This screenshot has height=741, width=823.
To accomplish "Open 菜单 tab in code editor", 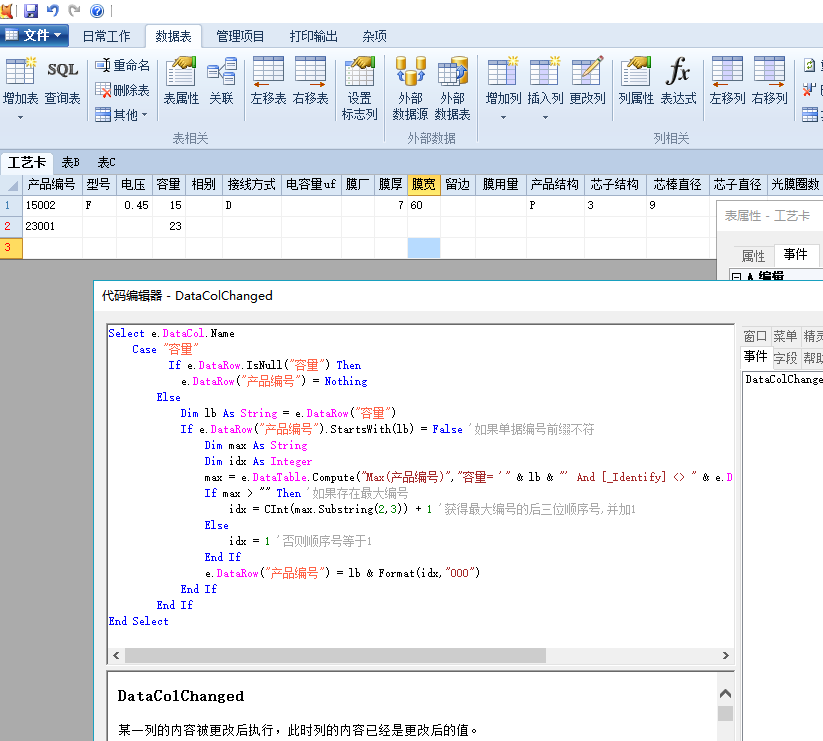I will (x=785, y=336).
